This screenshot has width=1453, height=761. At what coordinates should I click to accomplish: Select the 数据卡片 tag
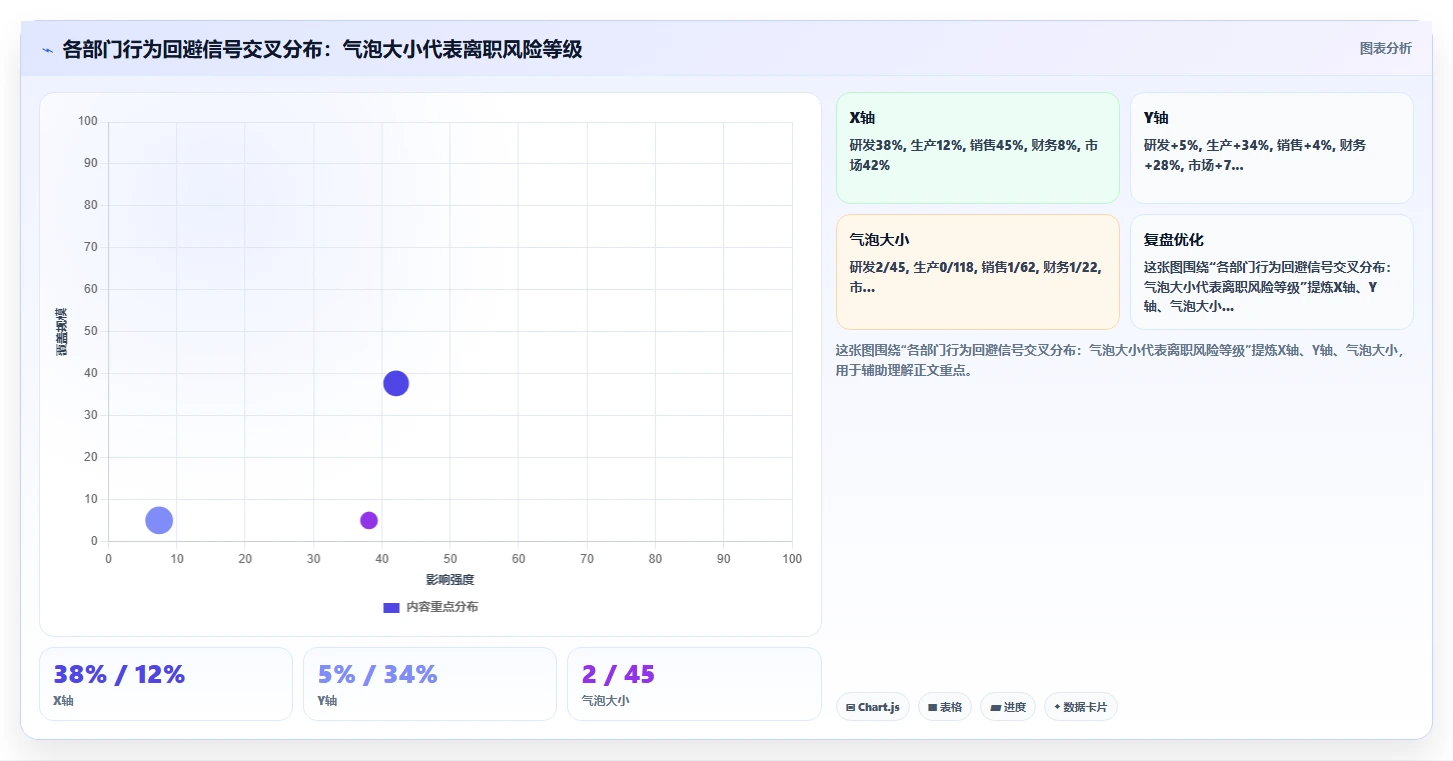1080,707
